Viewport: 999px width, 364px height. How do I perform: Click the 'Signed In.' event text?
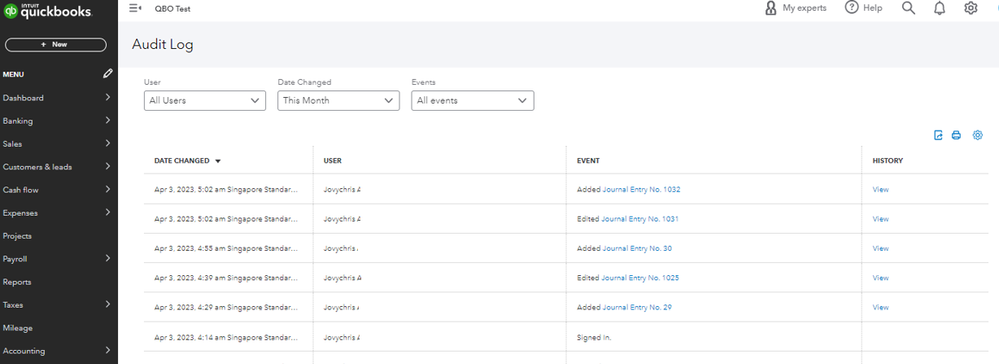click(x=594, y=337)
